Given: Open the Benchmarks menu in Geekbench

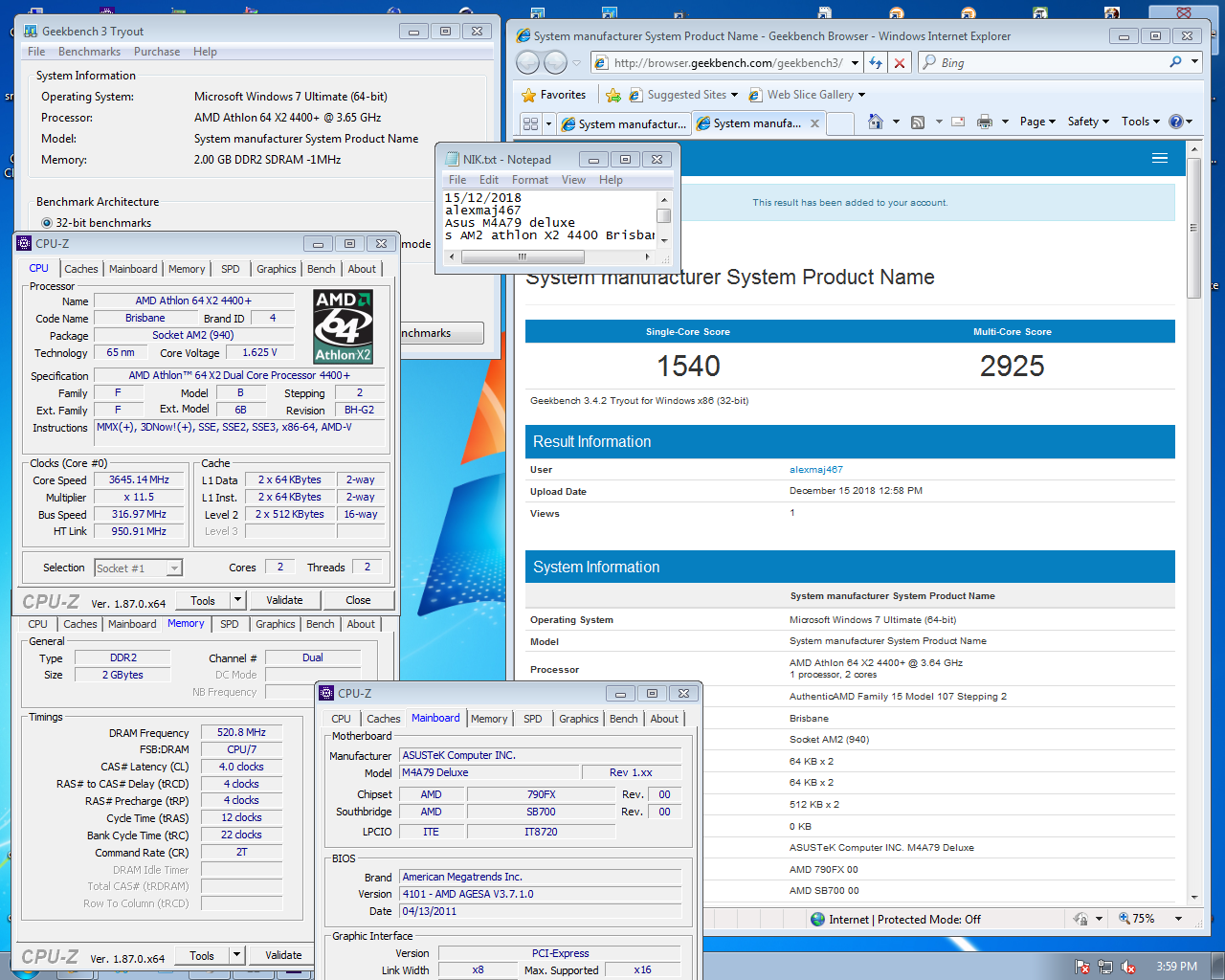Looking at the screenshot, I should (x=89, y=52).
